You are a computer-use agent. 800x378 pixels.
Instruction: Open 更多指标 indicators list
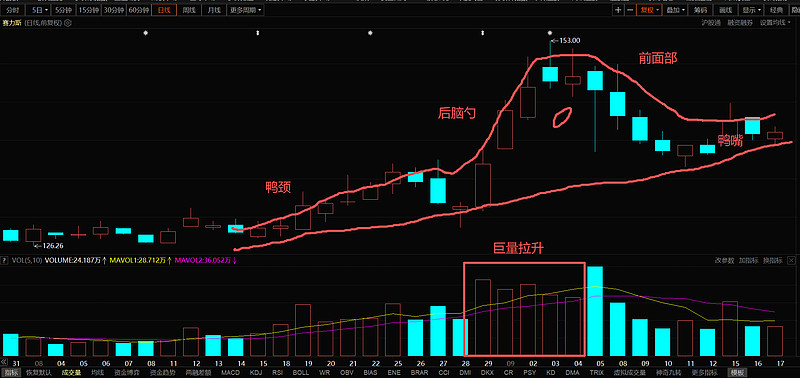[x=703, y=373]
